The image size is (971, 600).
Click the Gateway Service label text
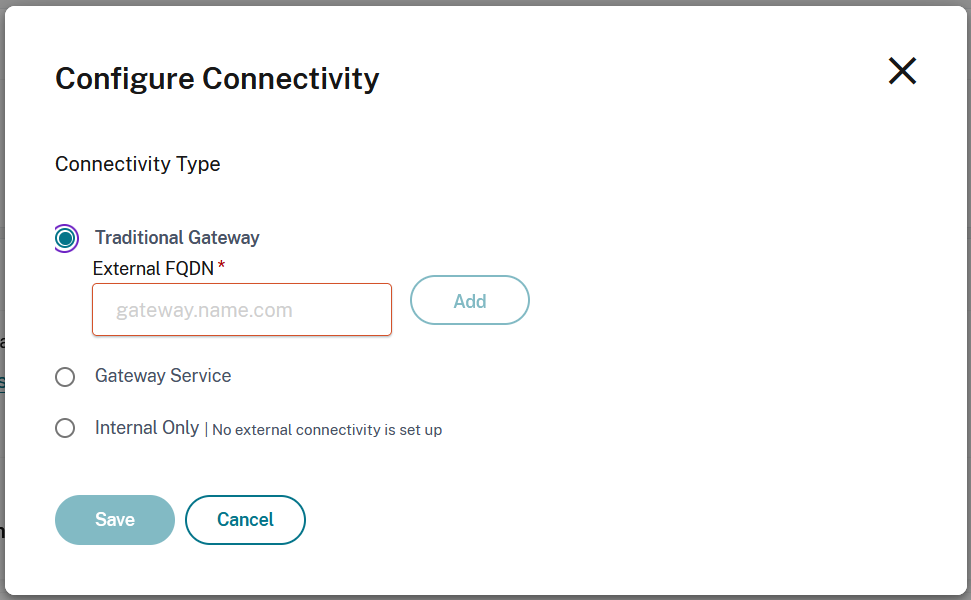tap(162, 376)
